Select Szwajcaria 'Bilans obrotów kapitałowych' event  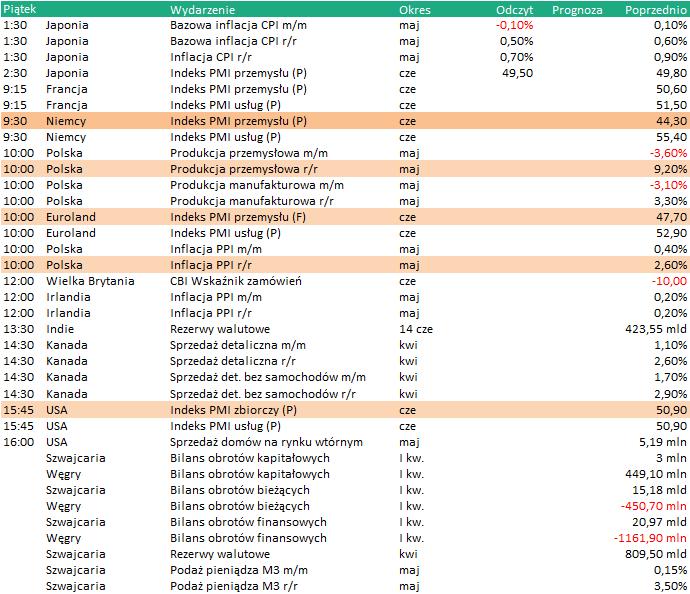(x=250, y=458)
